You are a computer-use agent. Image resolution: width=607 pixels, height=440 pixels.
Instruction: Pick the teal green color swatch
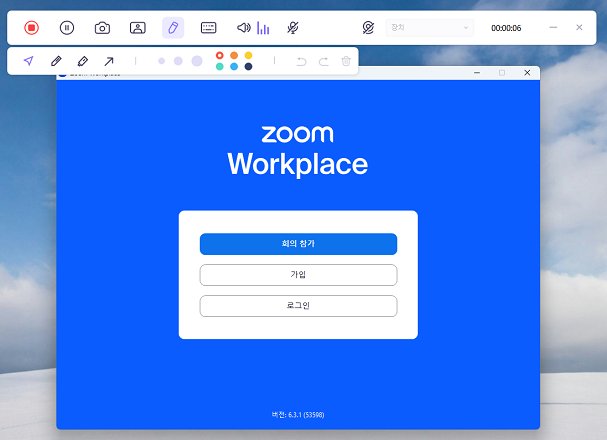(219, 67)
